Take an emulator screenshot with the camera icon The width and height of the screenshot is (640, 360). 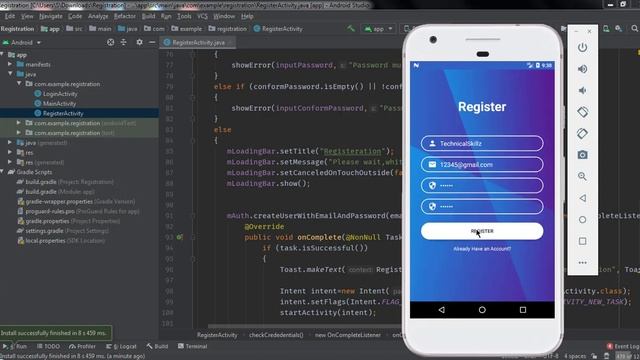582,155
